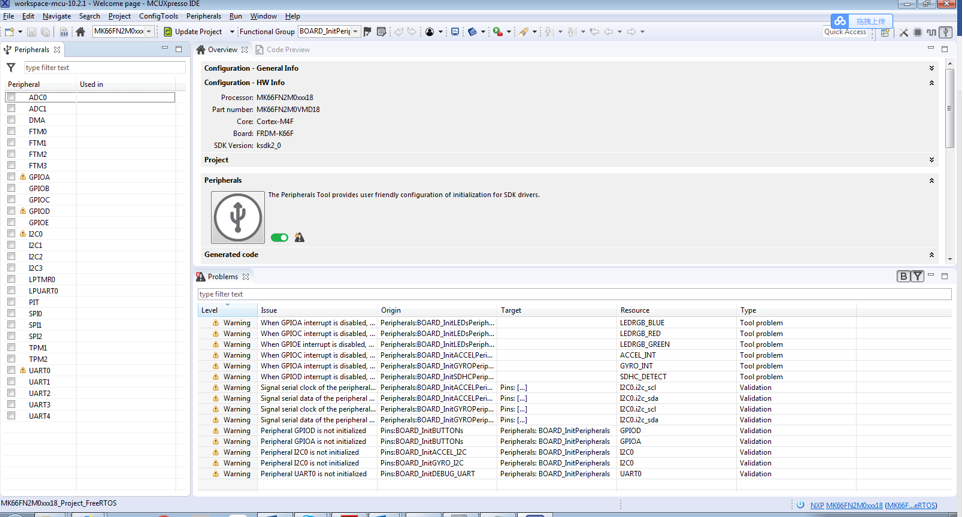963x517 pixels.
Task: Click the Quick Access field
Action: click(846, 33)
